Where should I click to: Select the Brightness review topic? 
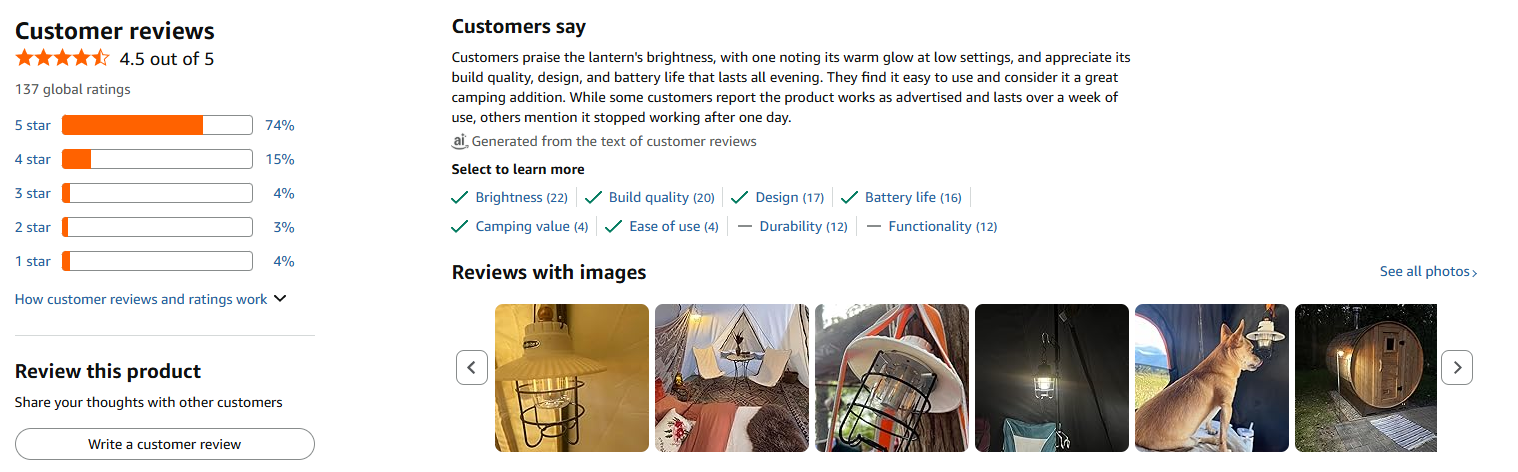520,198
